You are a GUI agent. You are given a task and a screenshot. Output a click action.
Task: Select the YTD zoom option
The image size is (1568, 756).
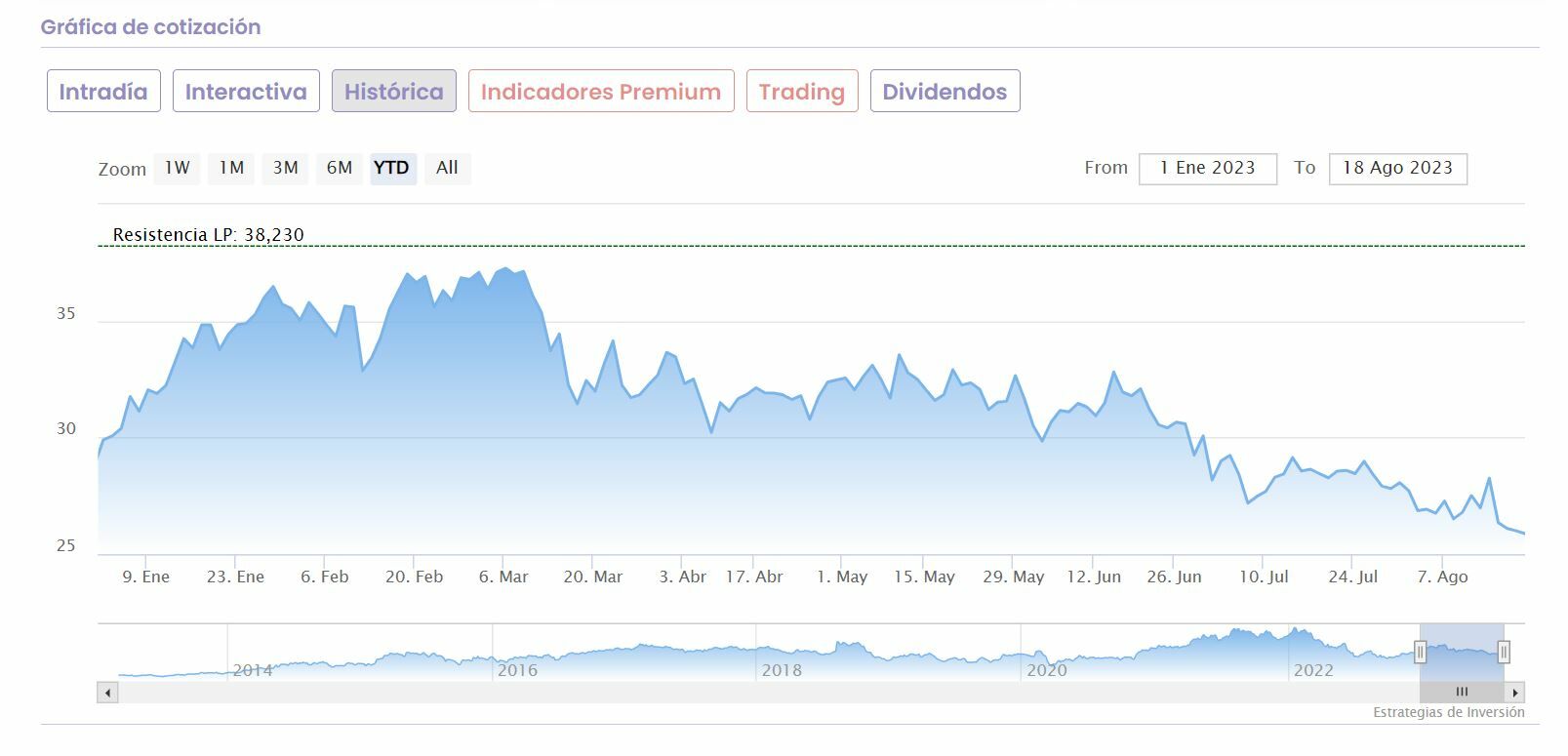click(x=392, y=168)
